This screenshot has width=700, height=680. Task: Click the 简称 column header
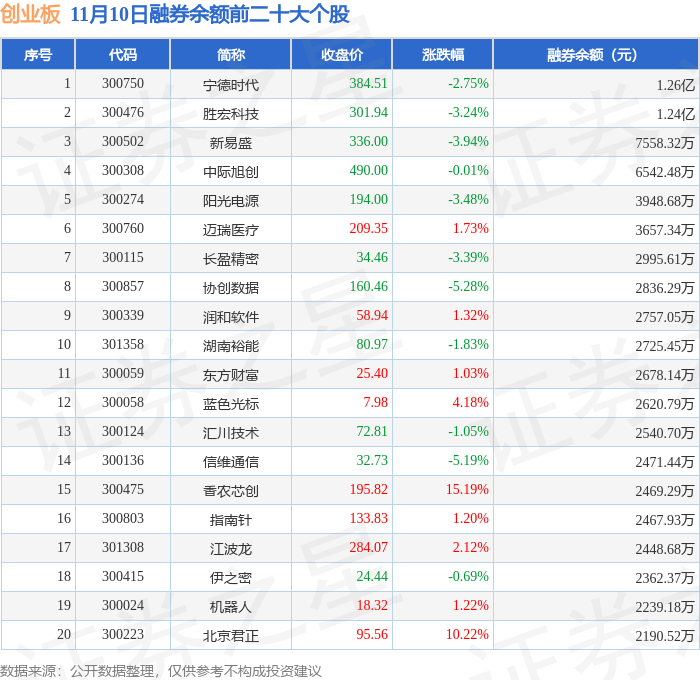pos(231,54)
